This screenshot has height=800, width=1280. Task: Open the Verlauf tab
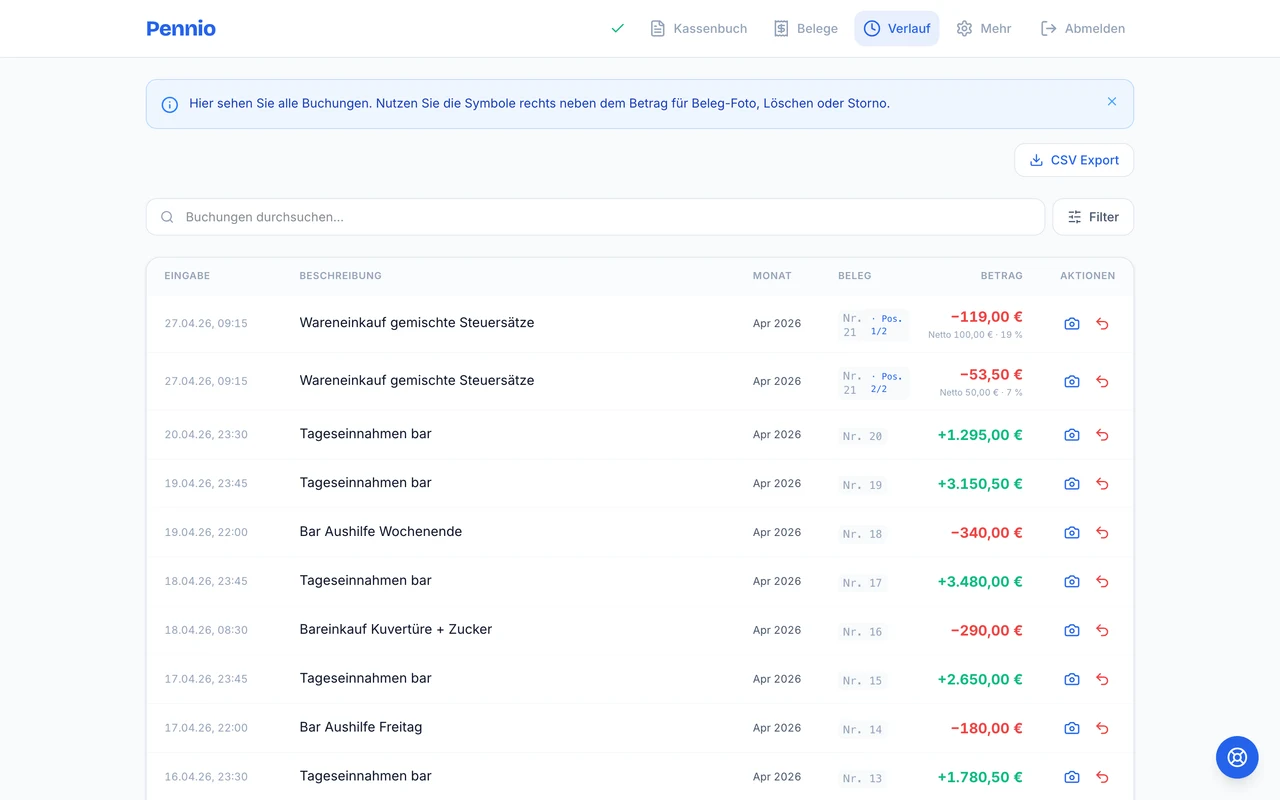coord(896,29)
